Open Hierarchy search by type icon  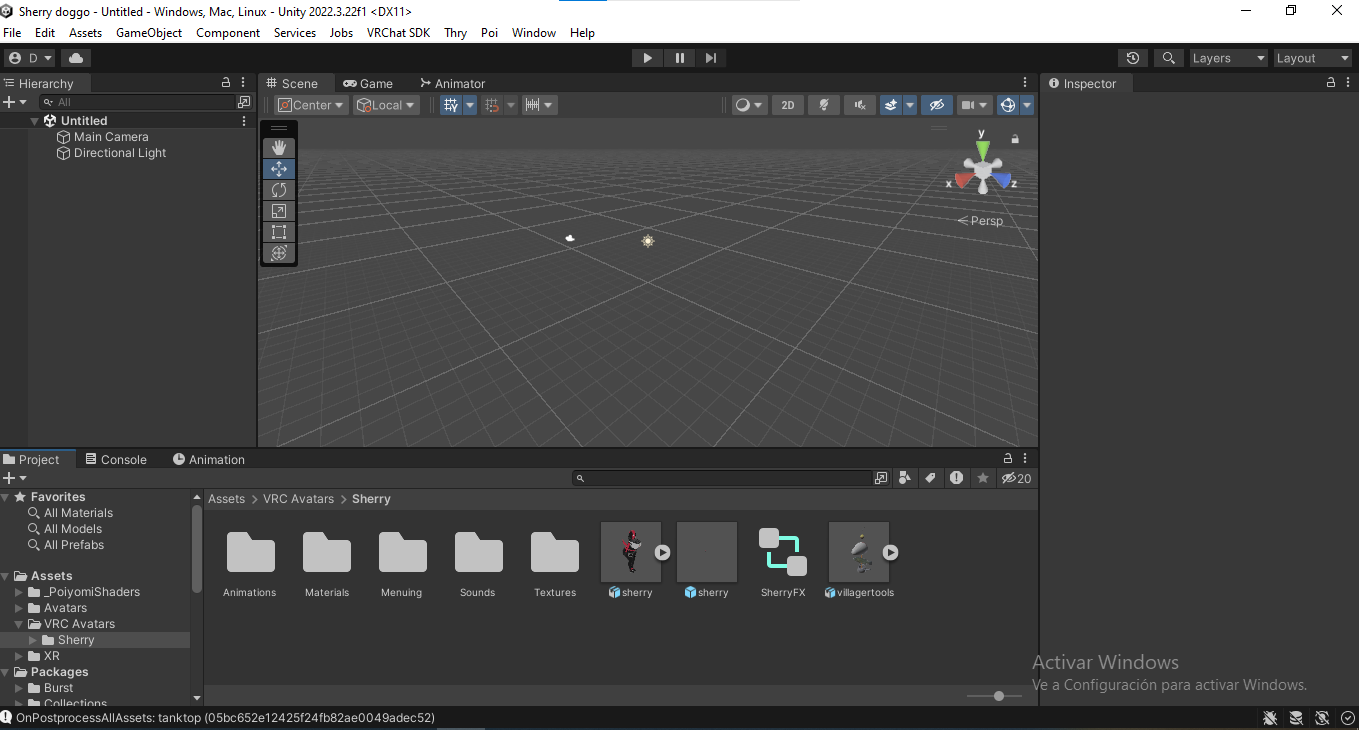(244, 102)
